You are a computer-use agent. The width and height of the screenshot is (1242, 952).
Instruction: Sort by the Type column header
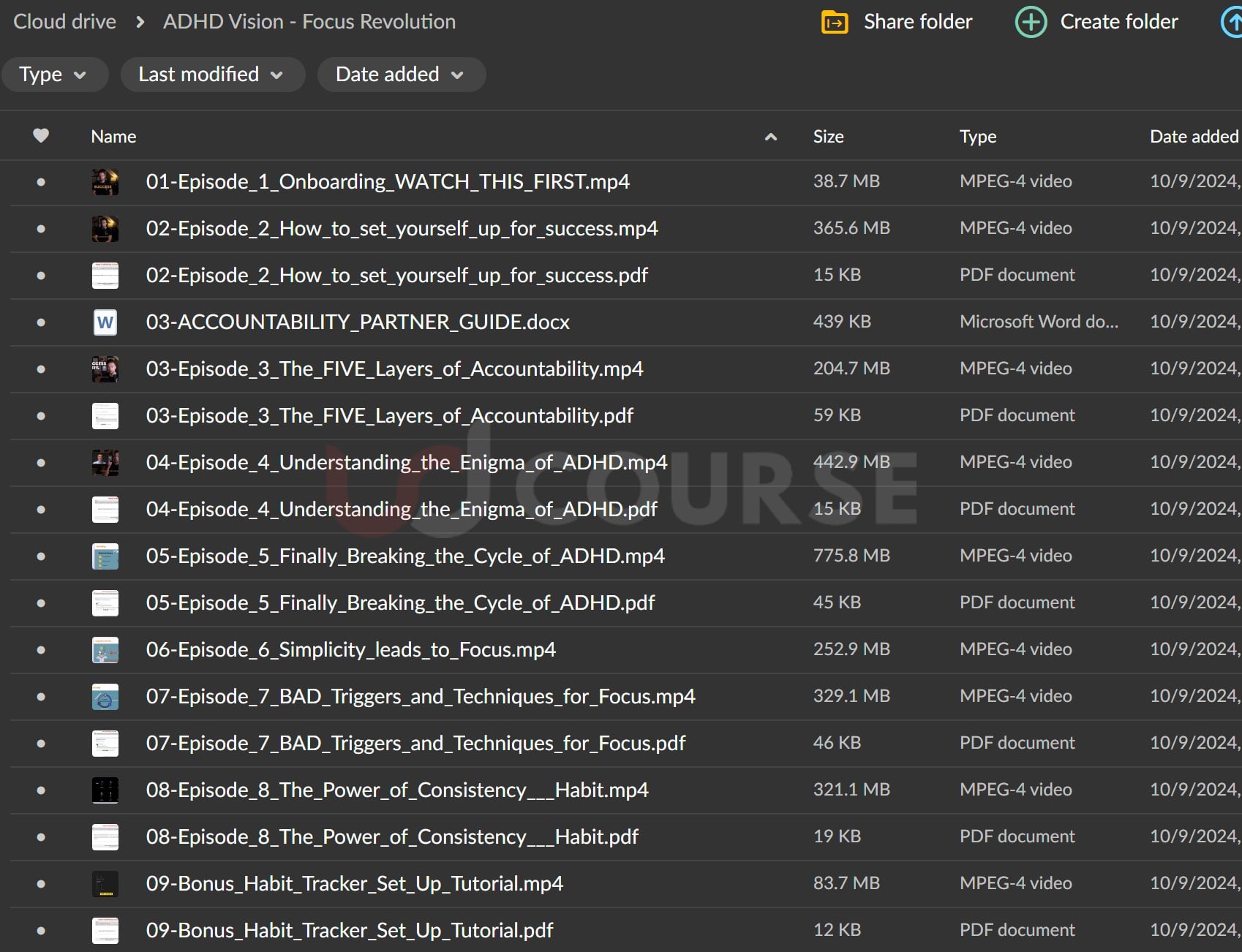[x=977, y=137]
